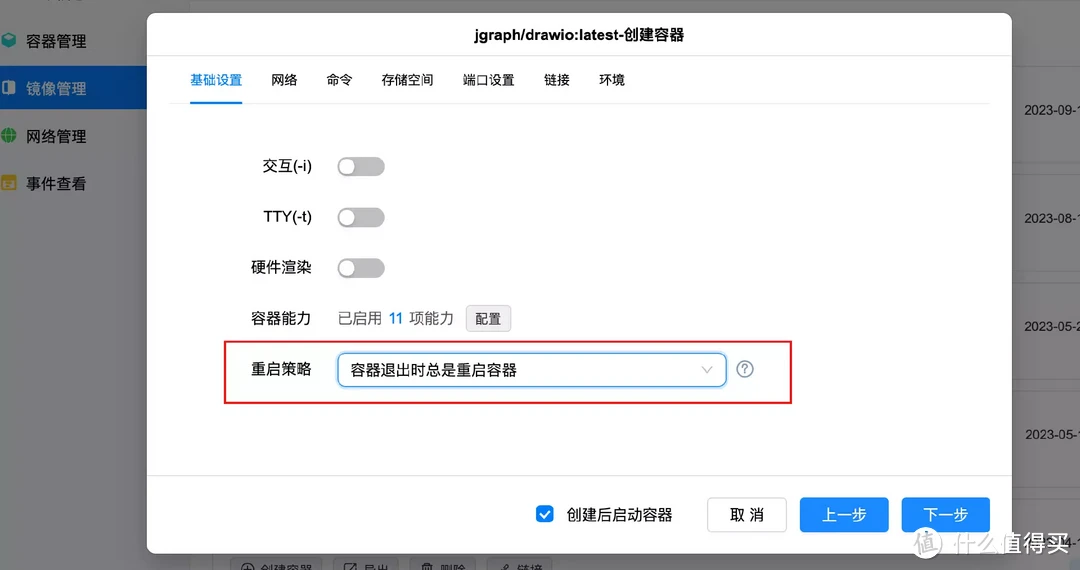Turn on the 硬件渲染 switch

tap(361, 268)
